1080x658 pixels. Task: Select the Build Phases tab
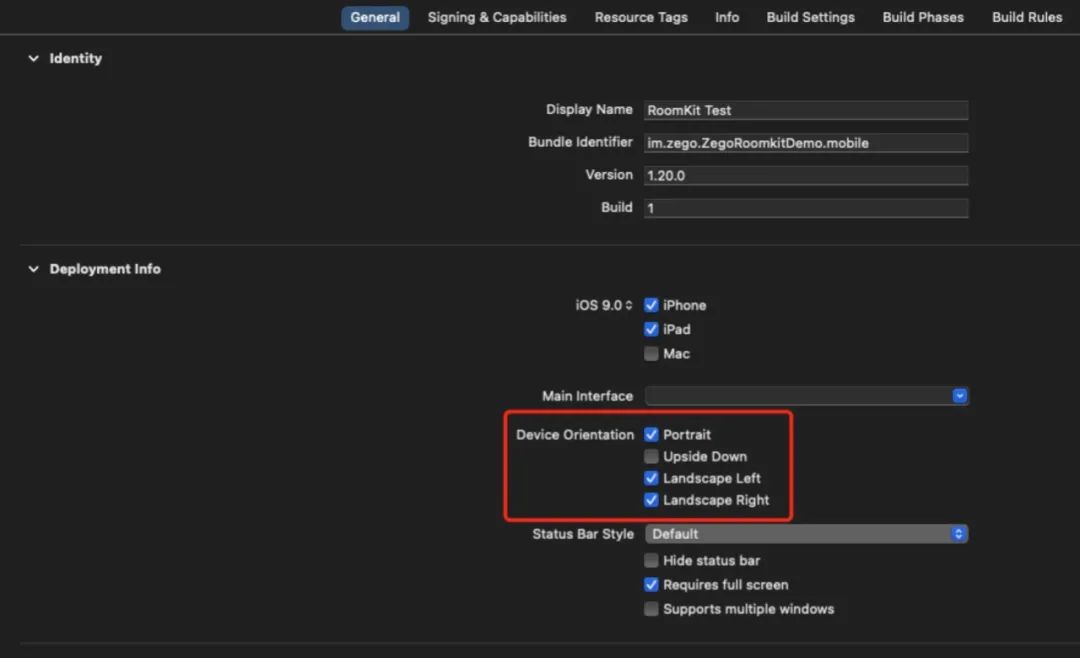point(922,17)
